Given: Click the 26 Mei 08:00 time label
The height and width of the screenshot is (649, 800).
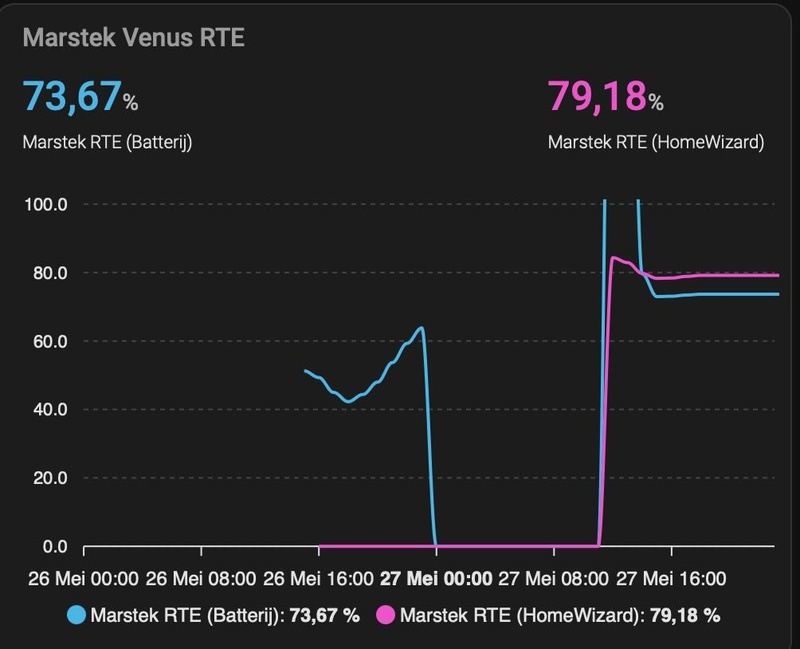Looking at the screenshot, I should 202,578.
